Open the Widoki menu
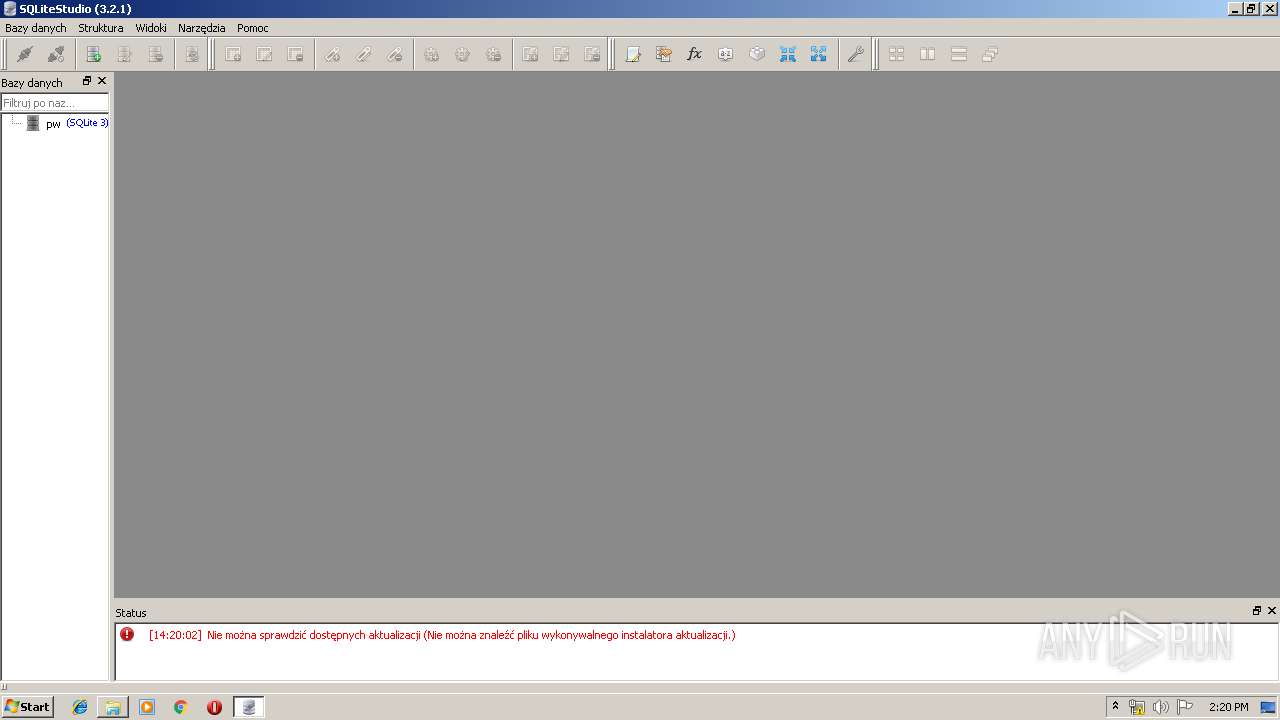 [151, 28]
